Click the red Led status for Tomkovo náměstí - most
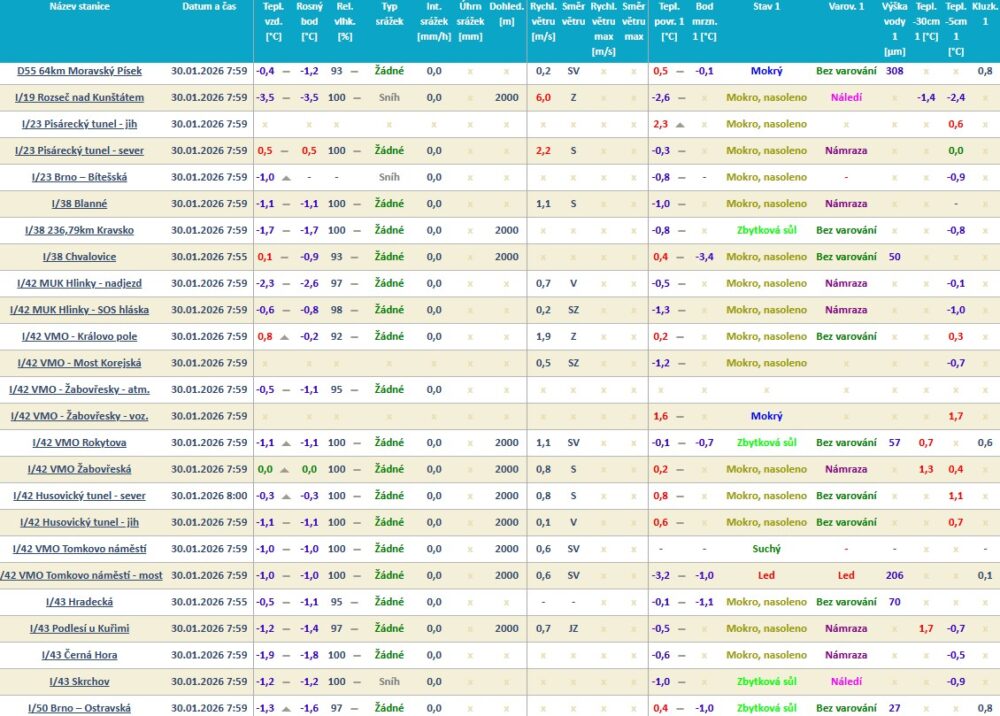Screen dimensions: 1000x716 [x=766, y=576]
